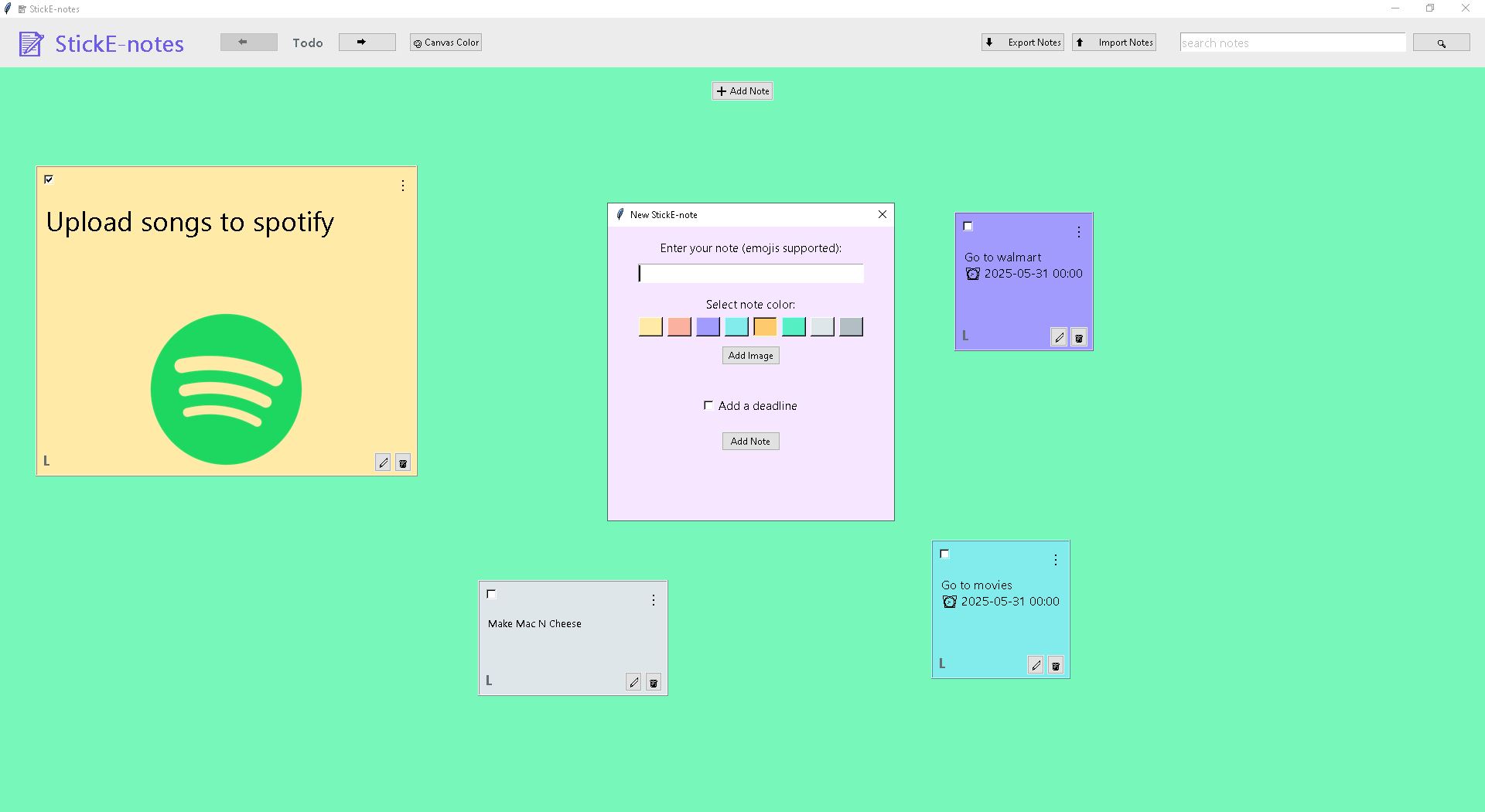Image resolution: width=1485 pixels, height=812 pixels.
Task: Delete the Make Mac N Cheese note
Action: pyautogui.click(x=654, y=682)
